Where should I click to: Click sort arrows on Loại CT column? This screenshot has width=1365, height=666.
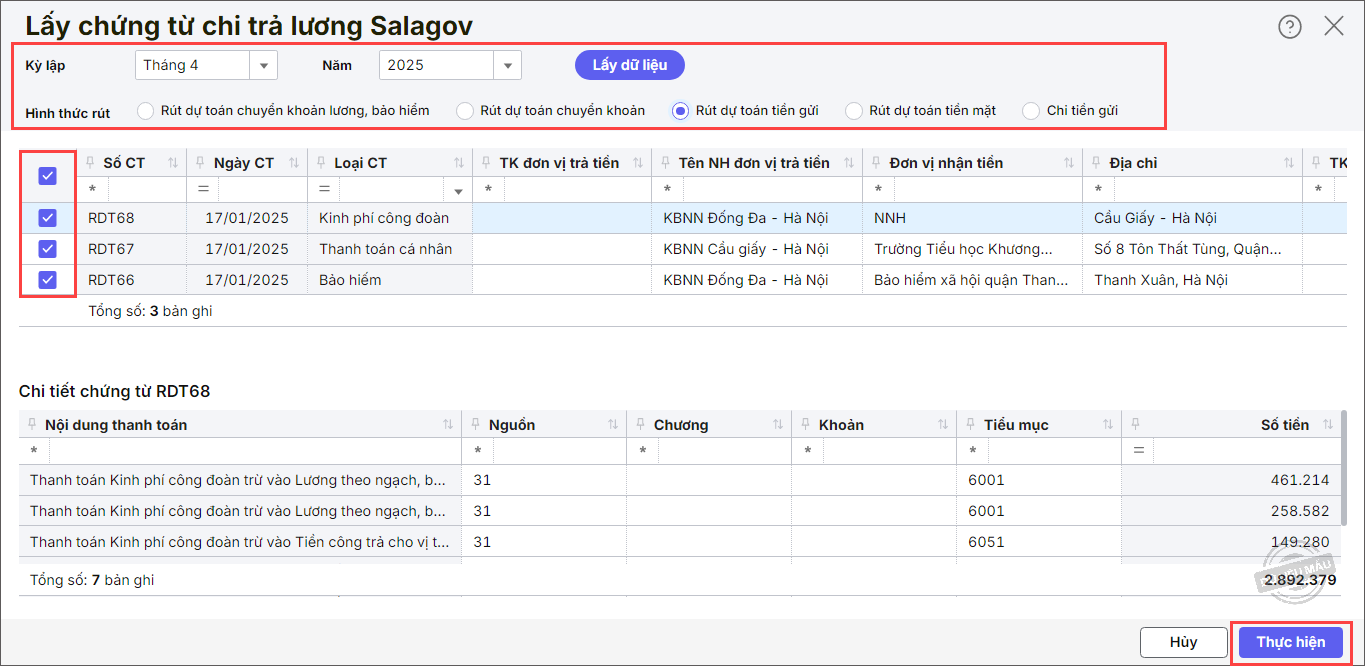click(459, 163)
